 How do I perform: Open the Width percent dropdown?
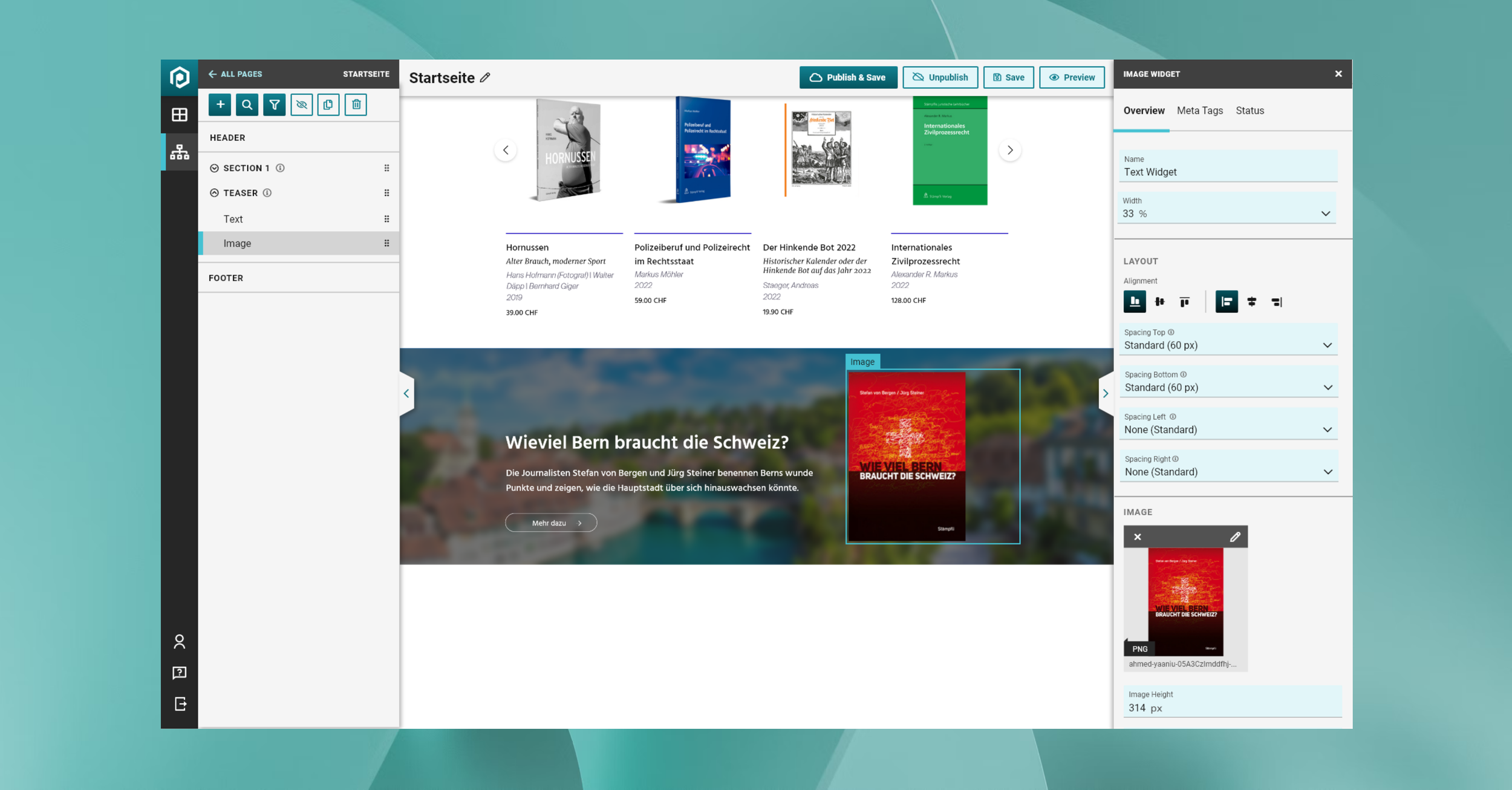pos(1227,214)
